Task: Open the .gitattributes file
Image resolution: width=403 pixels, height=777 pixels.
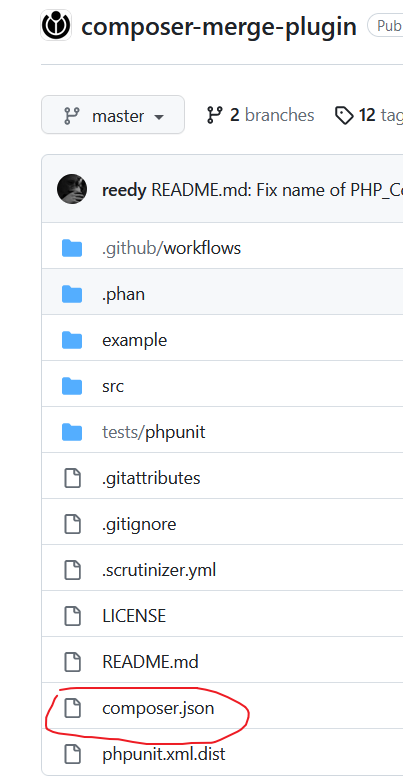Action: (x=151, y=478)
